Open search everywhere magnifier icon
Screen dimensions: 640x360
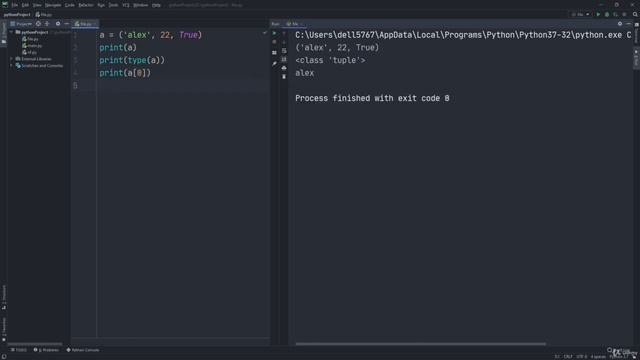(635, 14)
